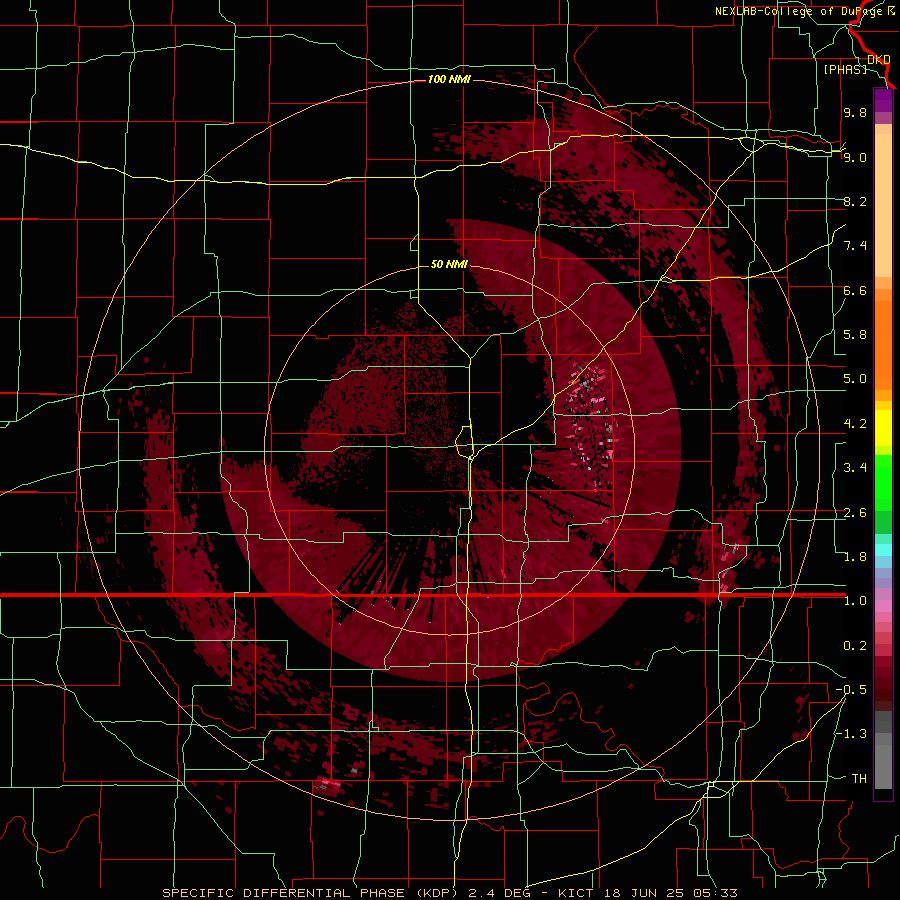This screenshot has height=900, width=900.
Task: Click the 8.2 scale value
Action: 855,201
